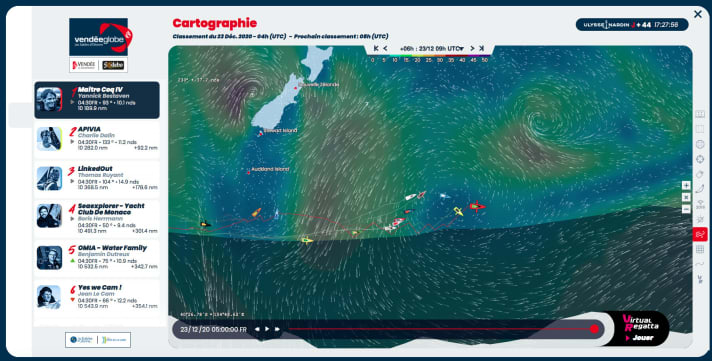Click the Ulysse Nardin countdown timer
712x361 pixels.
pyautogui.click(x=632, y=25)
